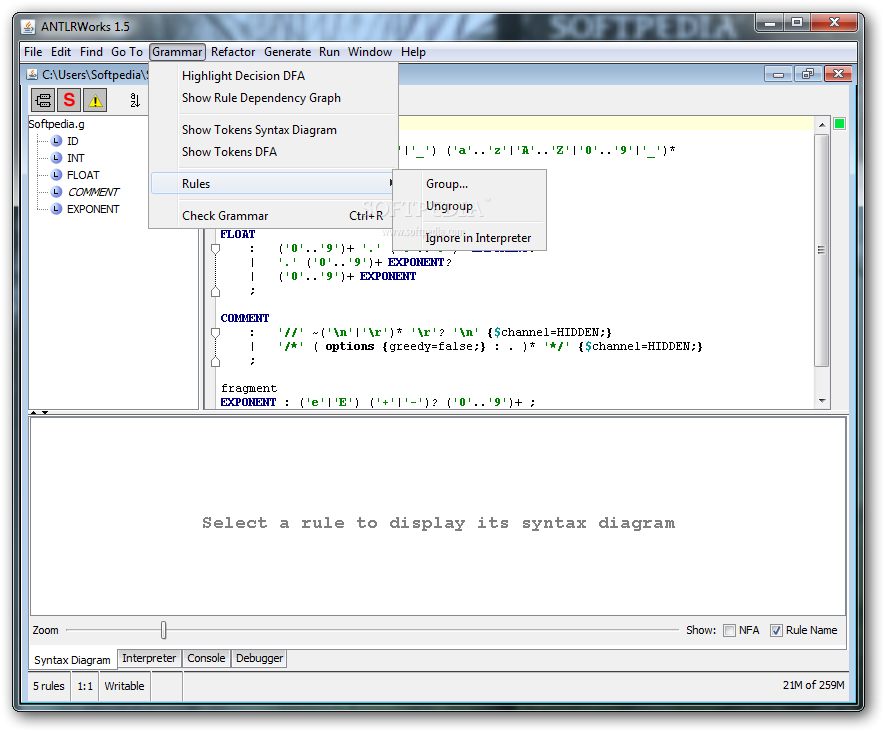Restore the inner Softpedia document window
Viewport: 885px width, 732px height.
coord(808,74)
